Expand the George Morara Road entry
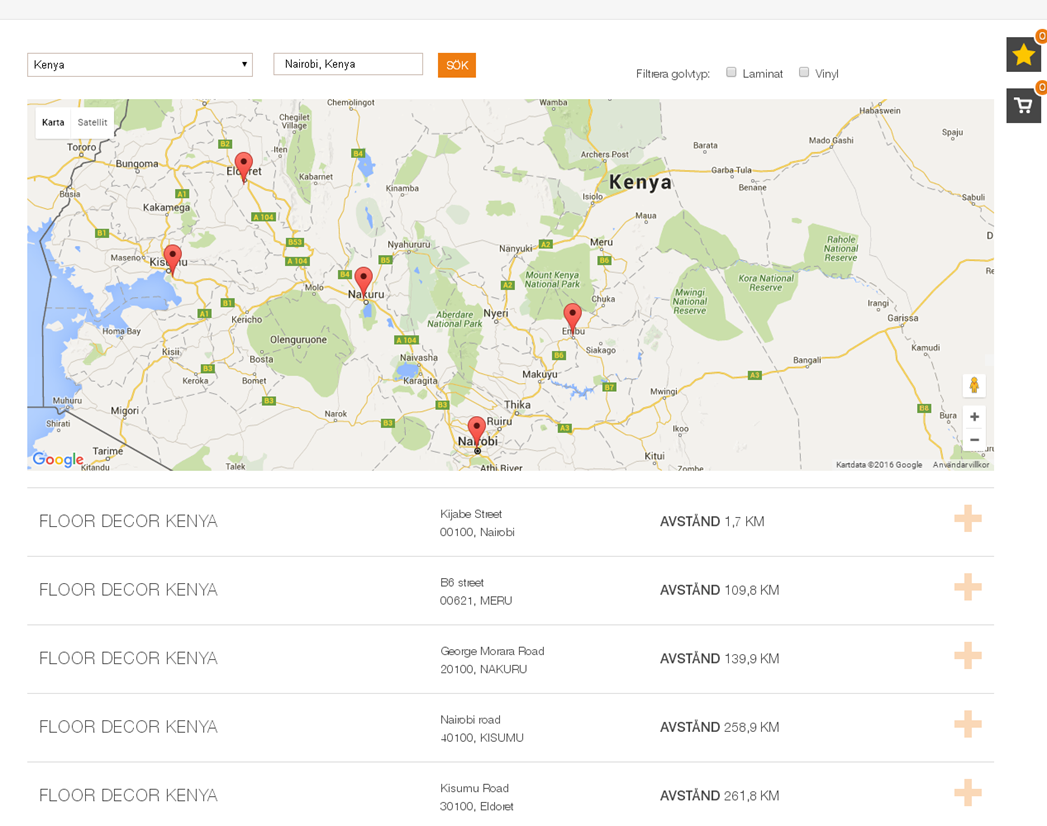Viewport: 1047px width, 826px height. coord(968,656)
